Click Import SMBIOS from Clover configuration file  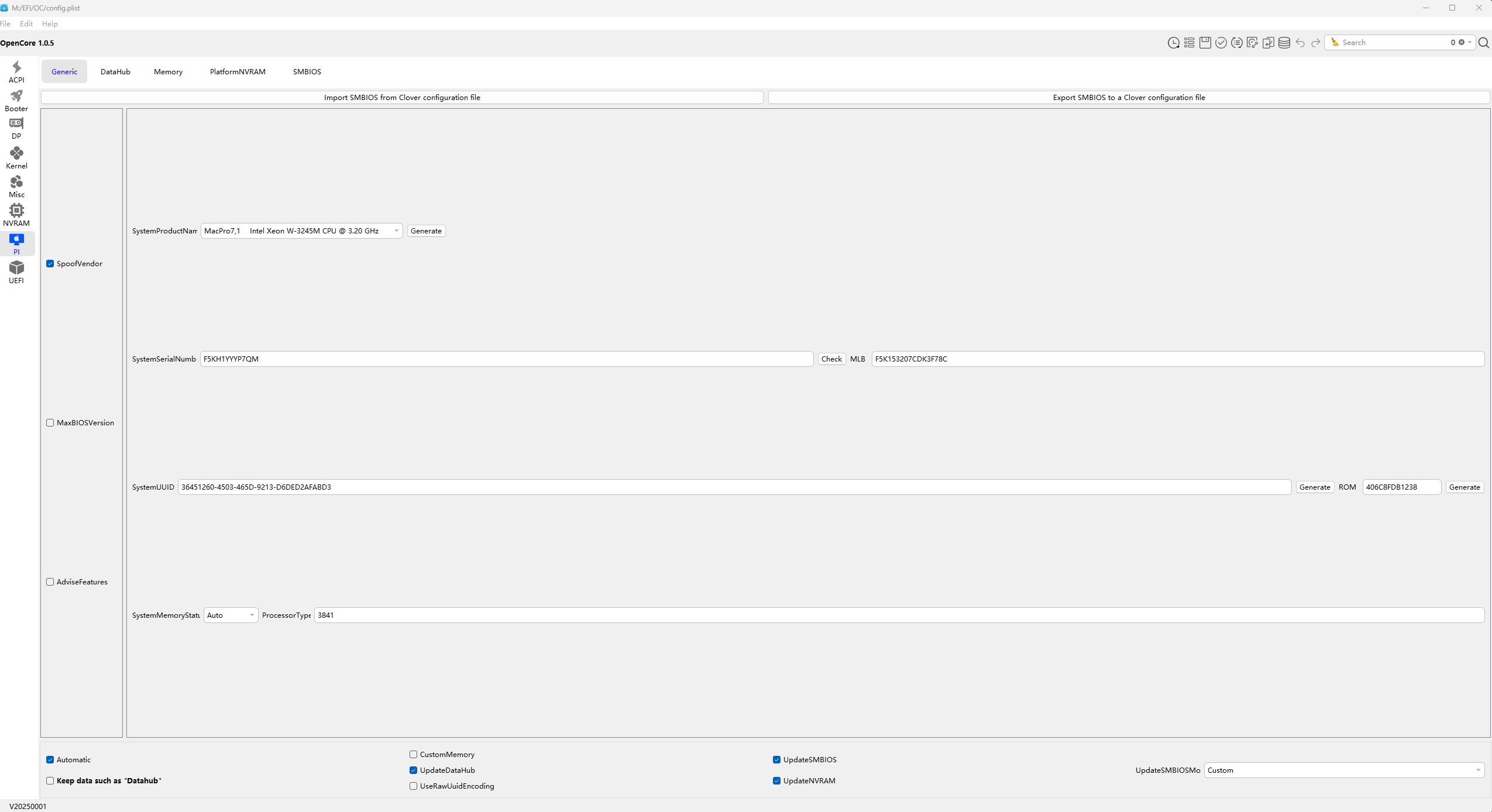coord(402,98)
